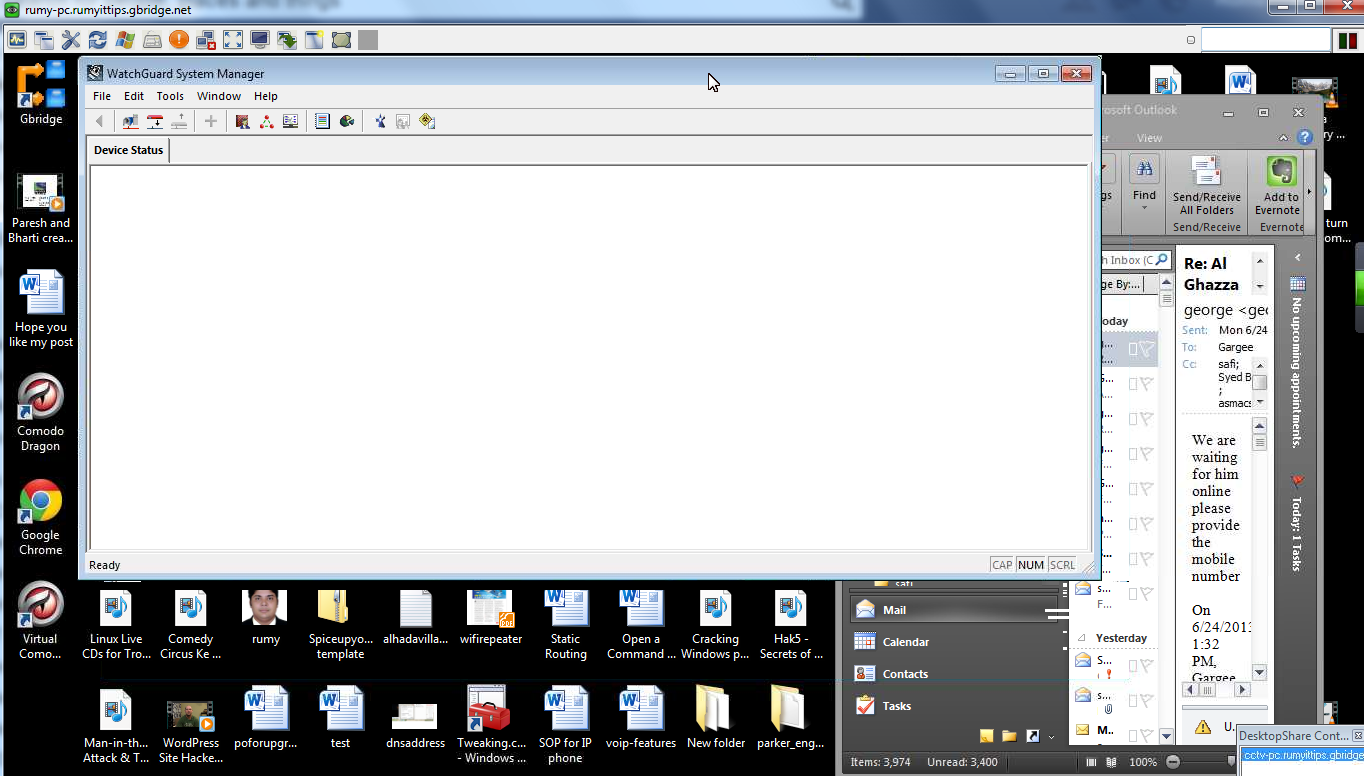
Task: Open File menu in WatchGuard System Manager
Action: [102, 96]
